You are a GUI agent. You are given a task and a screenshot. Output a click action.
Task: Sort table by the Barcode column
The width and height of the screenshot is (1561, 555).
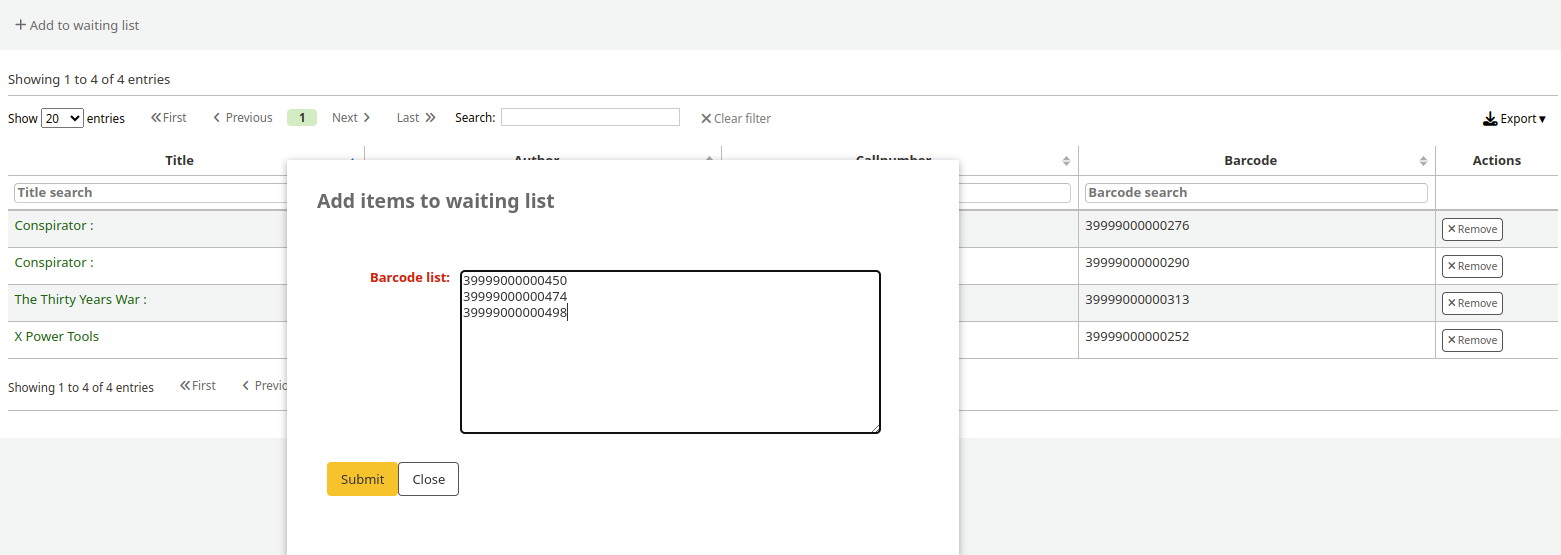click(1250, 160)
